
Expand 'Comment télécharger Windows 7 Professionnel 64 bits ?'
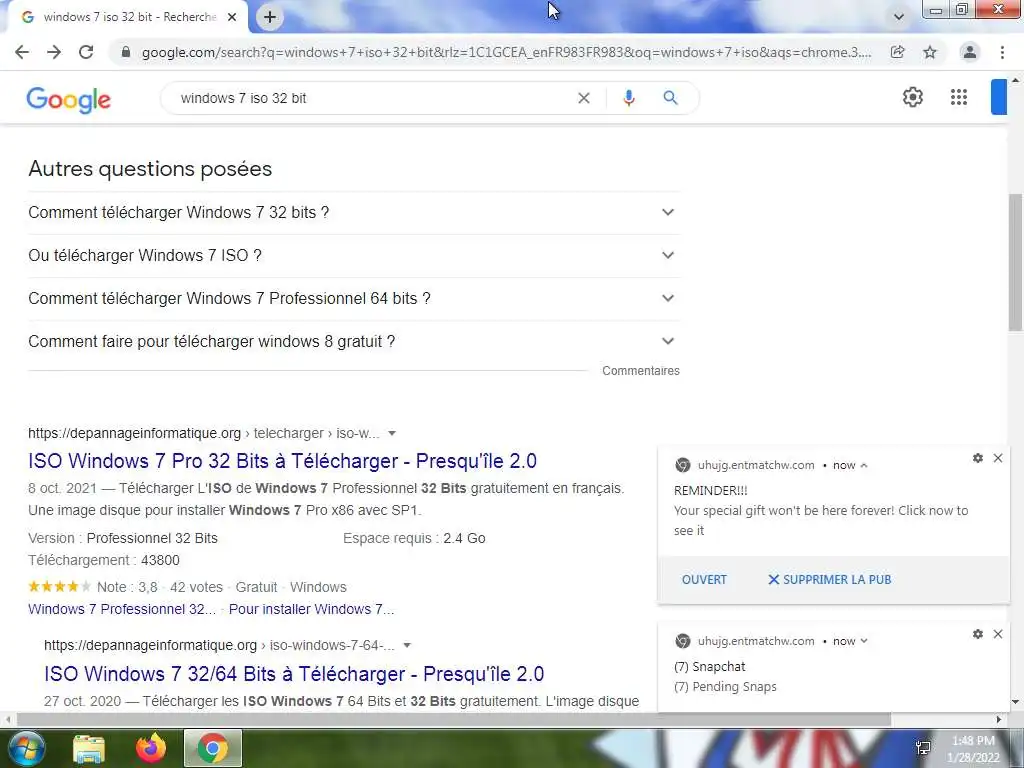(x=354, y=298)
